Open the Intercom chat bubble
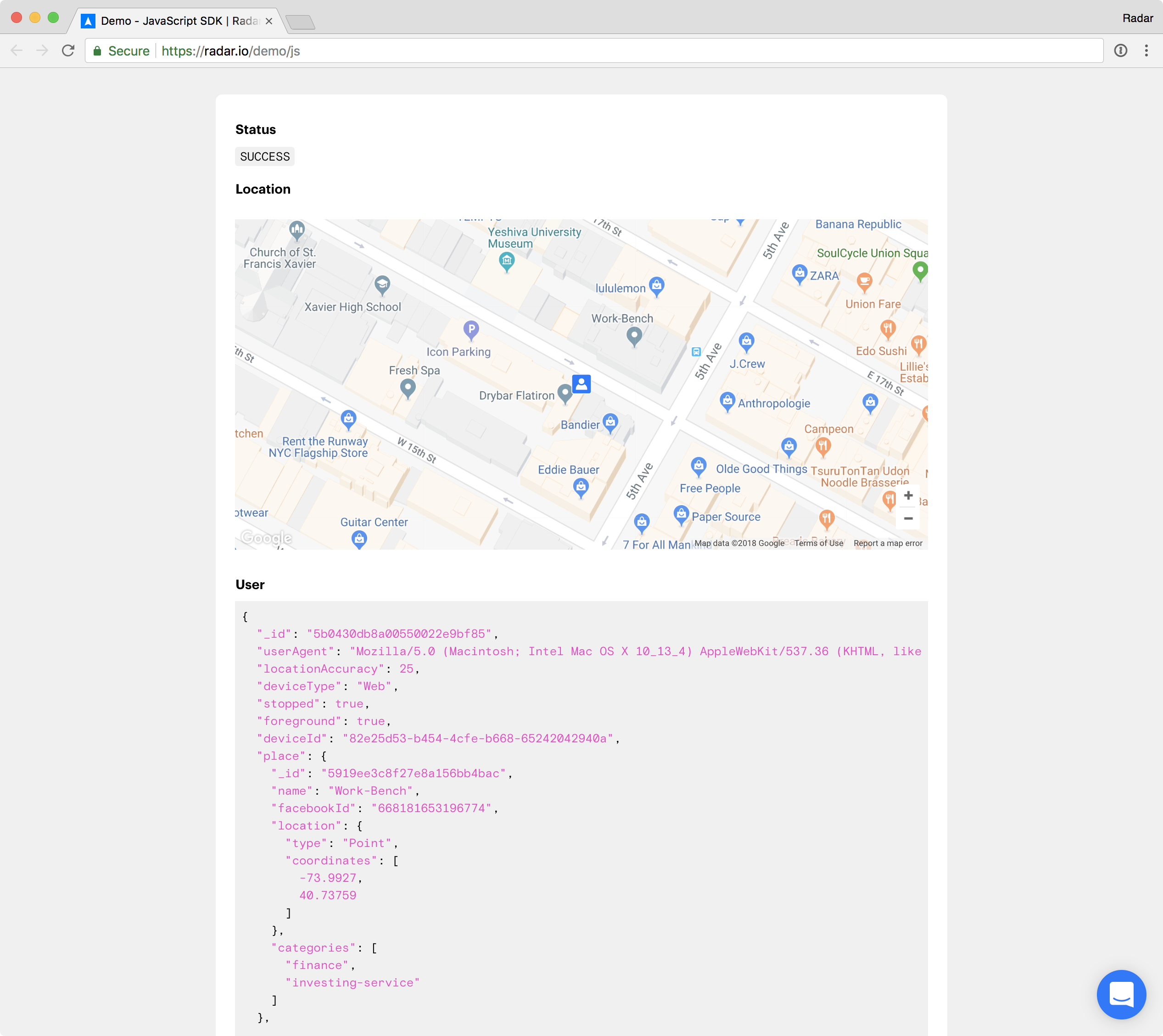Screen dimensions: 1163x1036 [1121, 994]
